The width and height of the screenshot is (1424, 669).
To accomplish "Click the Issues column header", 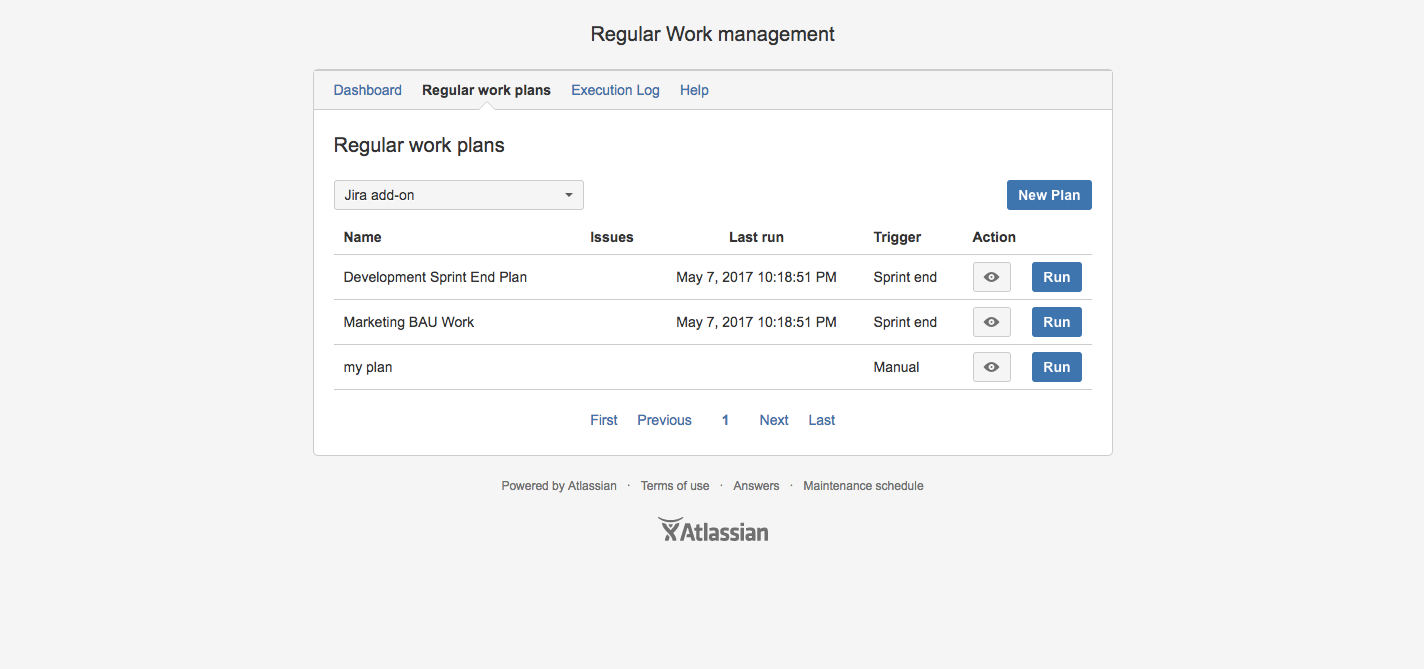I will pos(612,237).
